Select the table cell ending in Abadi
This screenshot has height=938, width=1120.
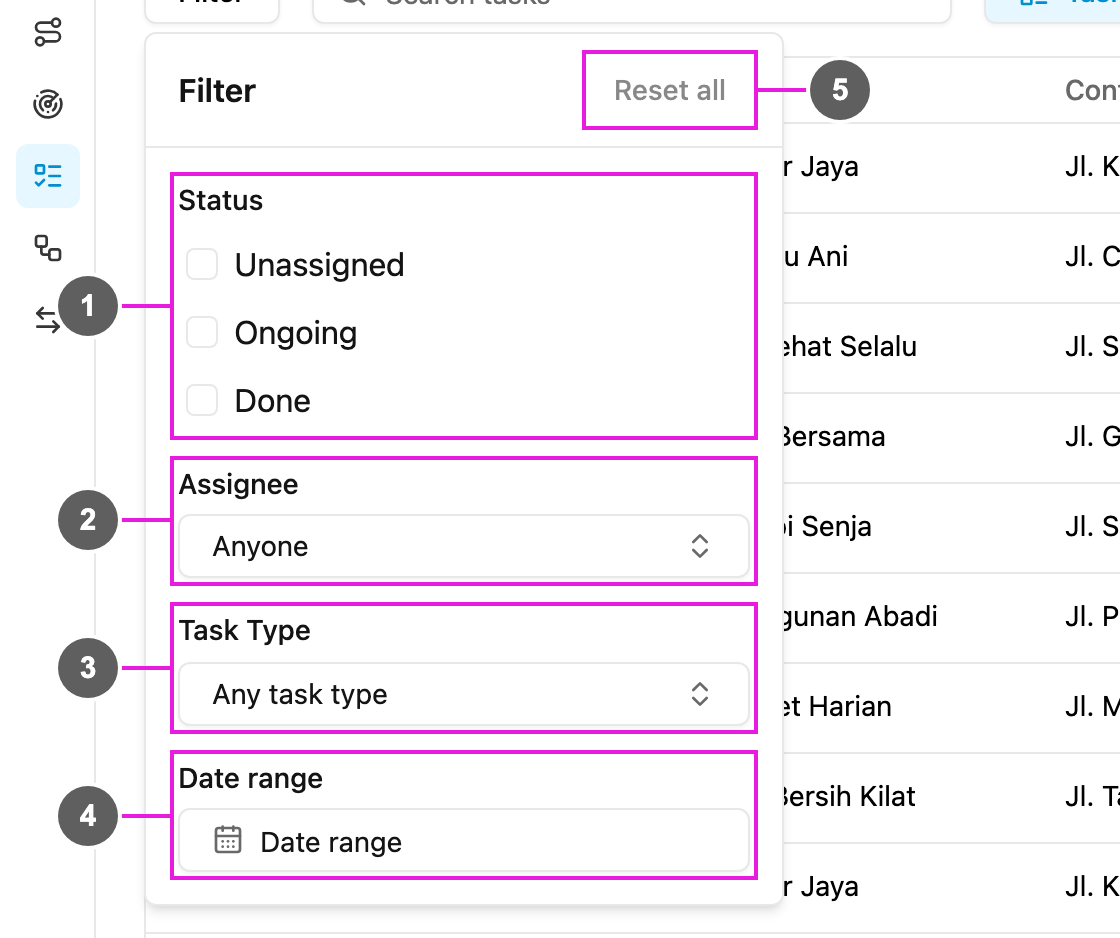pyautogui.click(x=860, y=617)
